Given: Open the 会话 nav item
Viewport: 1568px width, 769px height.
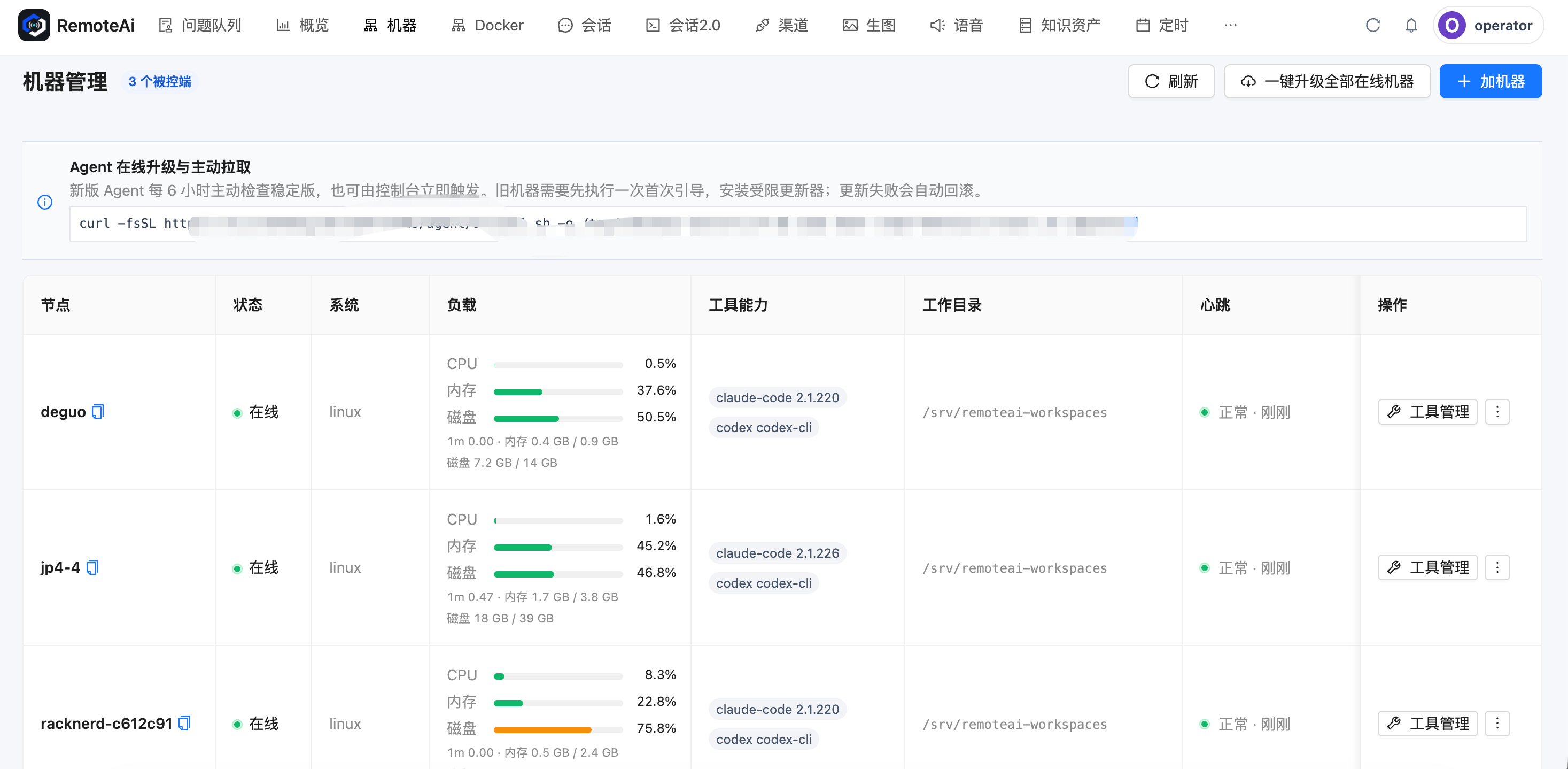Looking at the screenshot, I should click(584, 25).
